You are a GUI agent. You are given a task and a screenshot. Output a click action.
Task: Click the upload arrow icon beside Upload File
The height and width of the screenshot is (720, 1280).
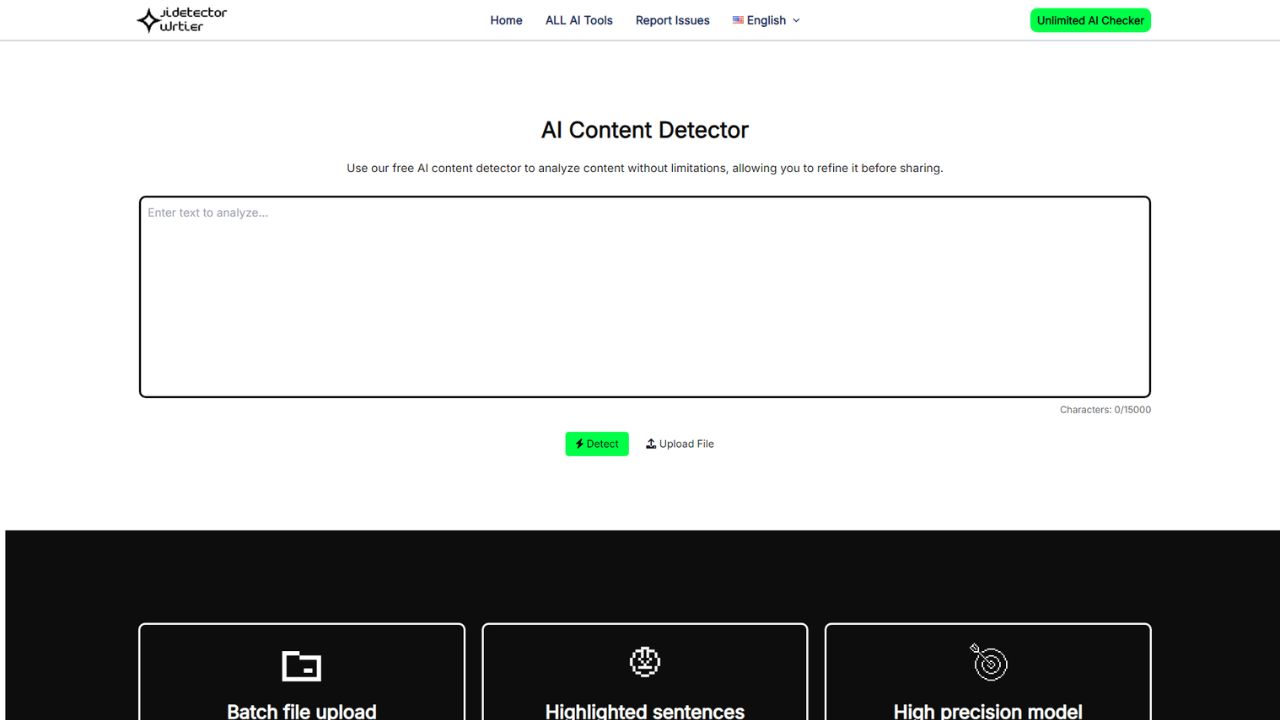point(650,443)
